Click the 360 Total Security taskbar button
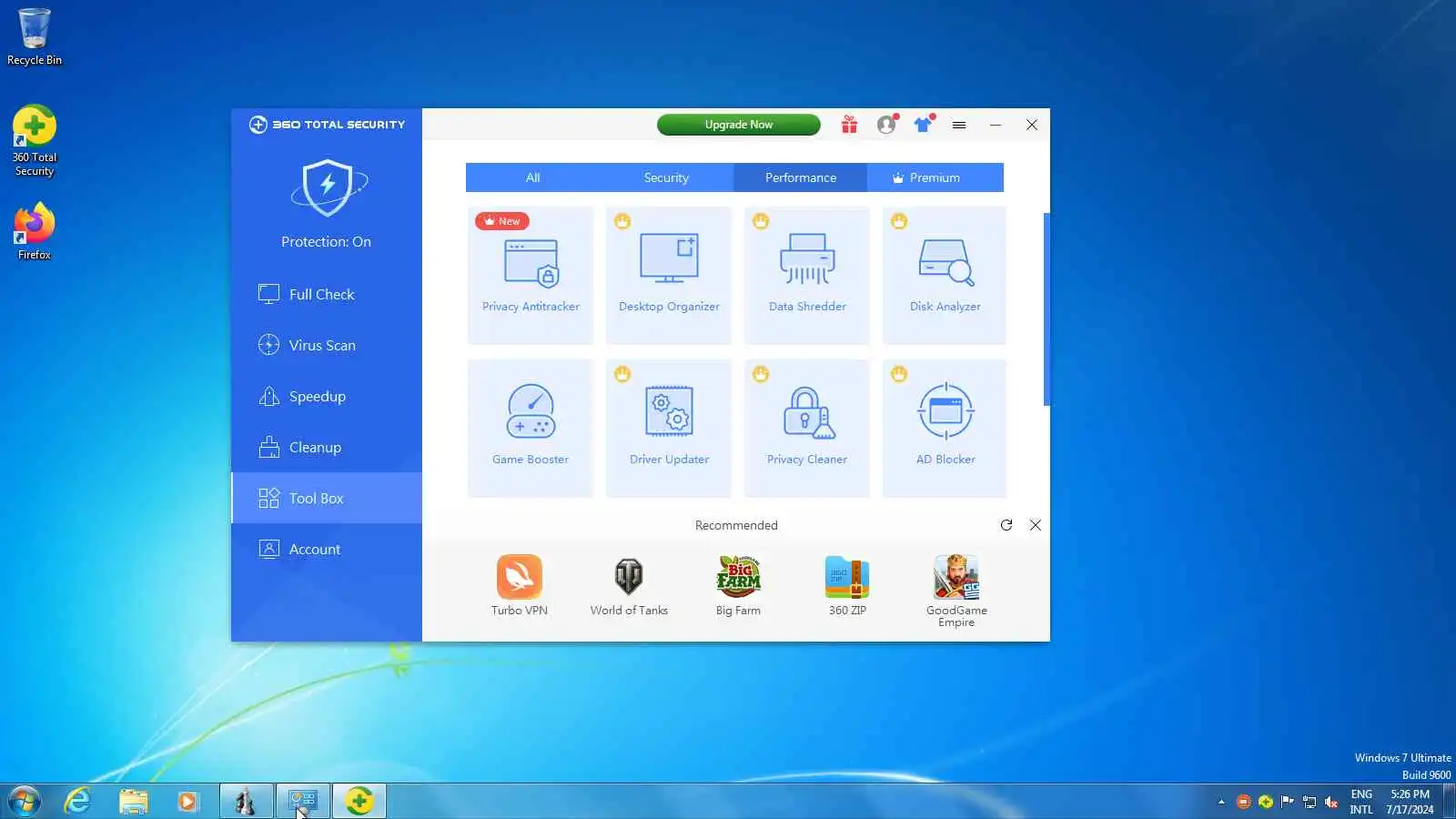 (359, 802)
